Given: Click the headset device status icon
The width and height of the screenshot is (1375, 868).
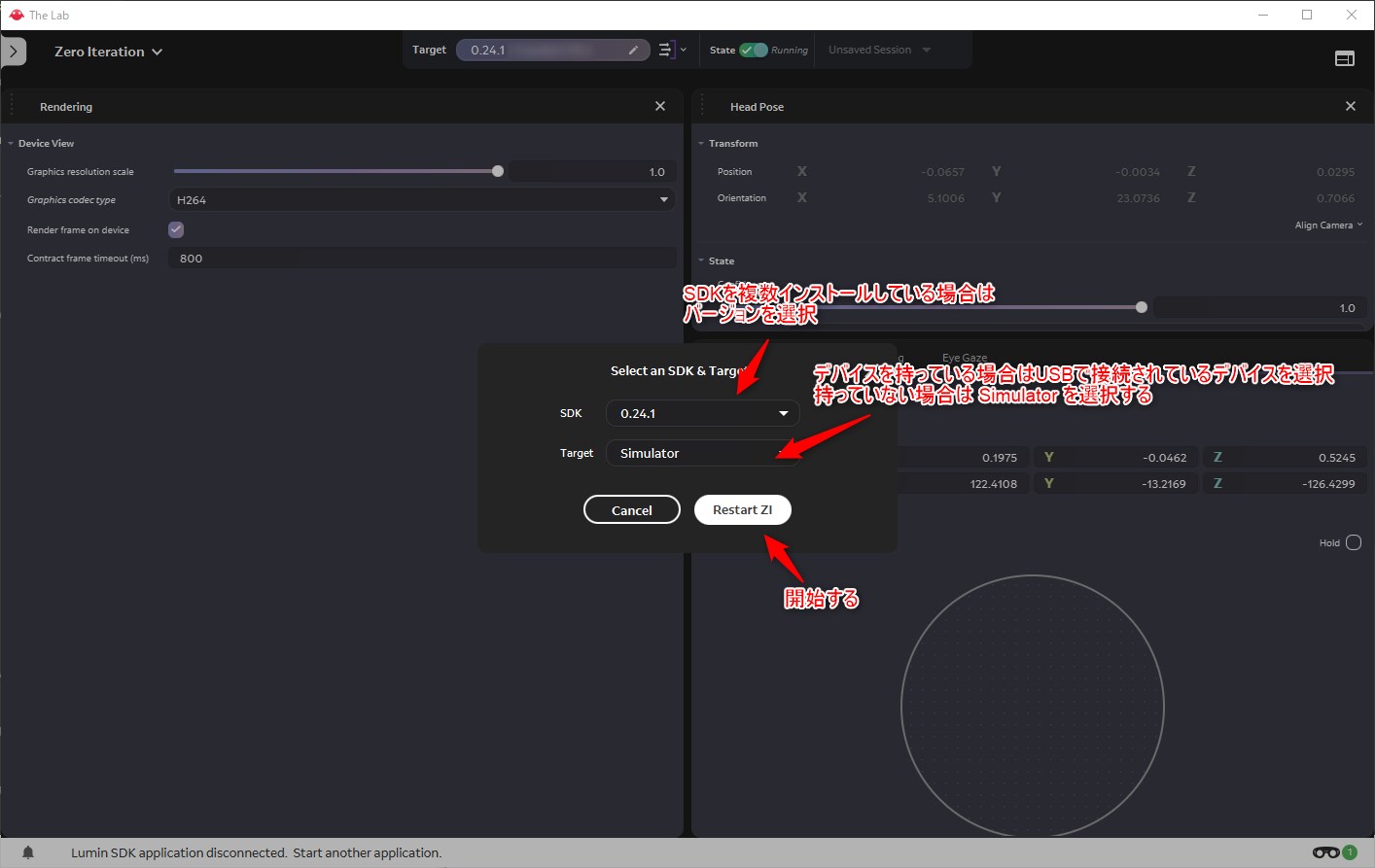Looking at the screenshot, I should (1325, 852).
